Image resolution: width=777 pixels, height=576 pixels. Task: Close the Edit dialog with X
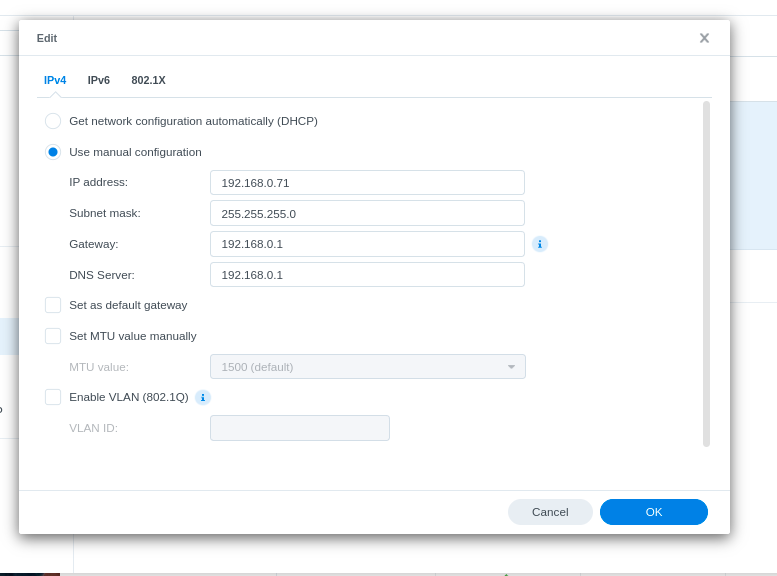(x=704, y=38)
